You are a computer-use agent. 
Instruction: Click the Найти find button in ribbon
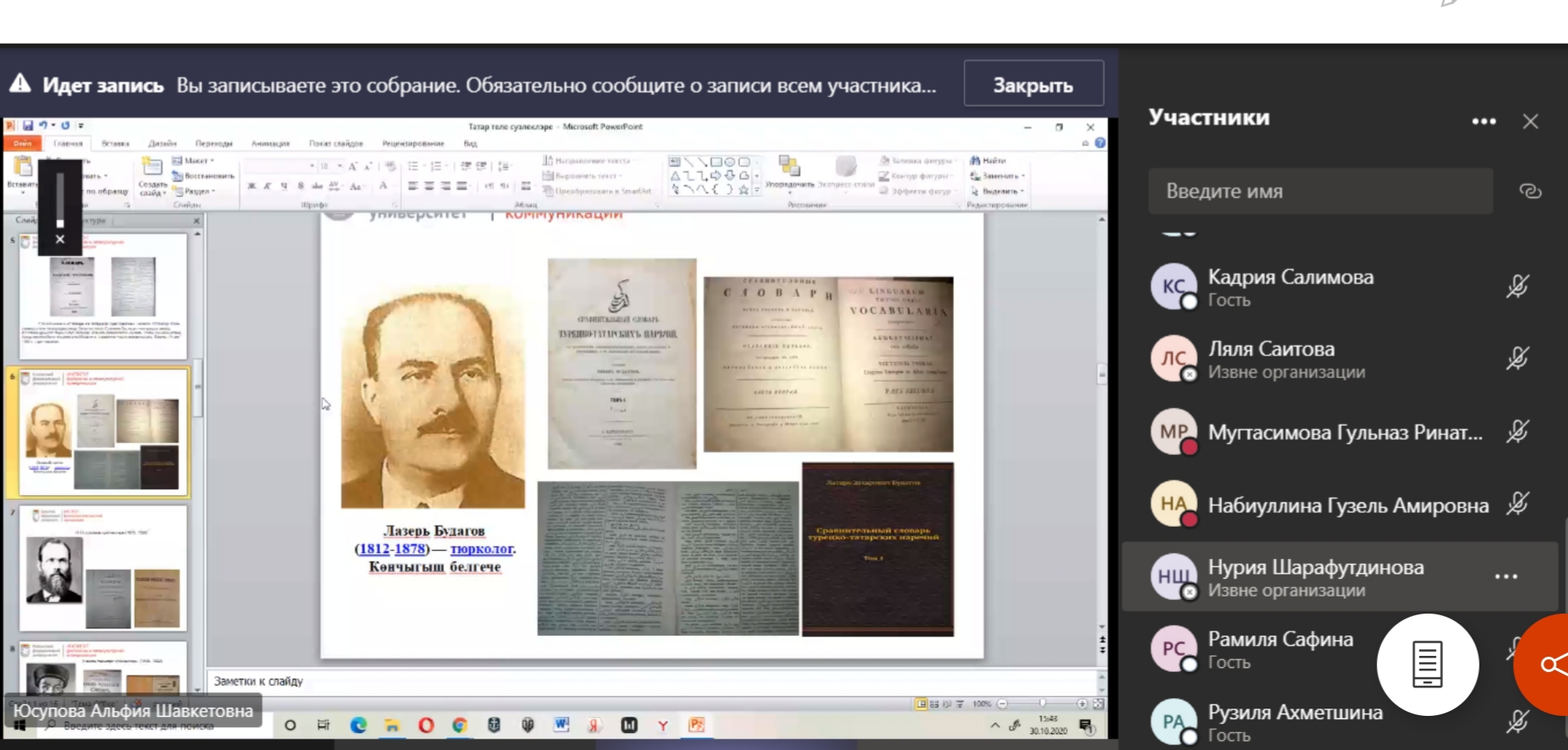click(x=989, y=161)
